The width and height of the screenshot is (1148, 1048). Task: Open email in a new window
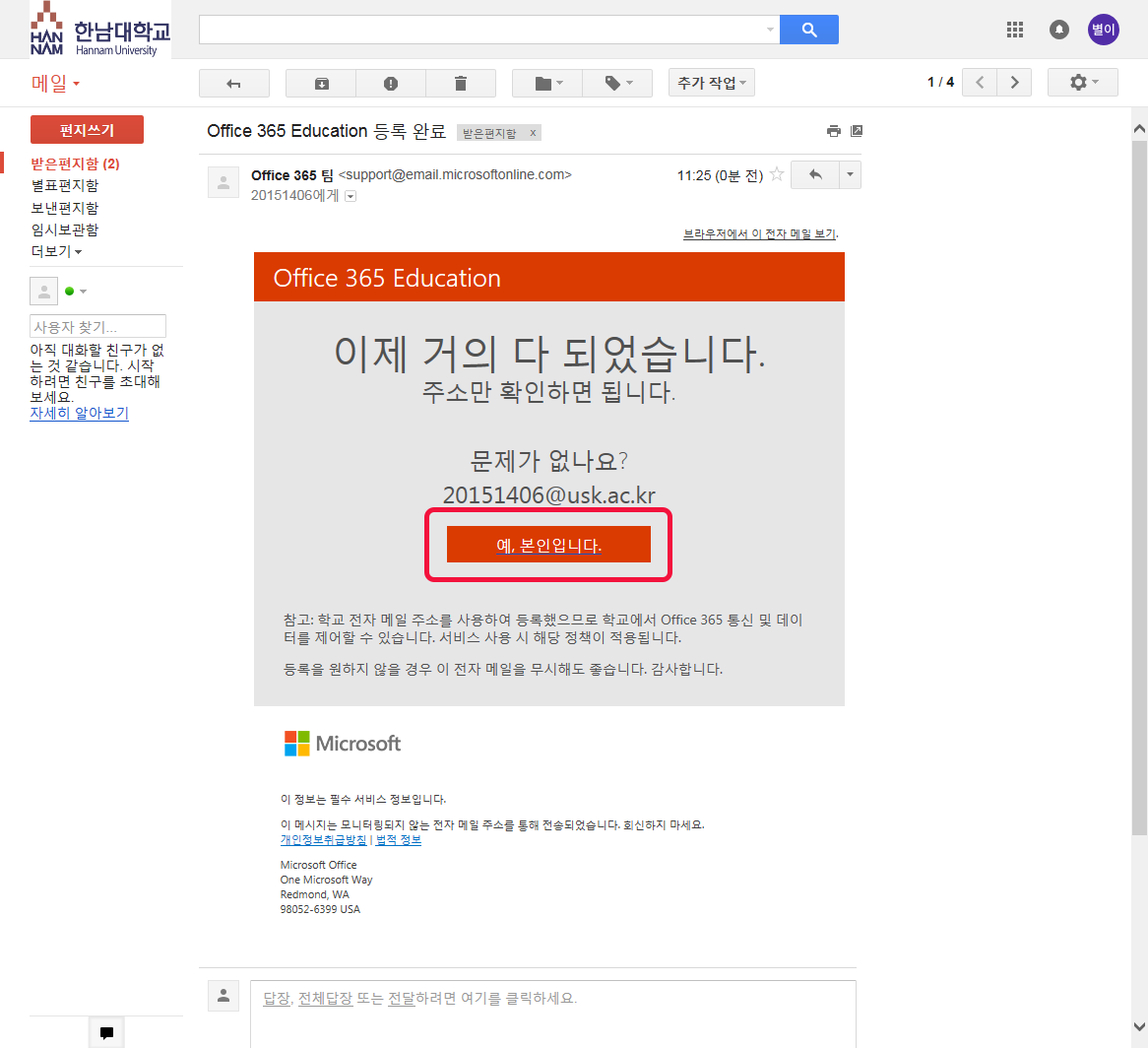point(857,131)
